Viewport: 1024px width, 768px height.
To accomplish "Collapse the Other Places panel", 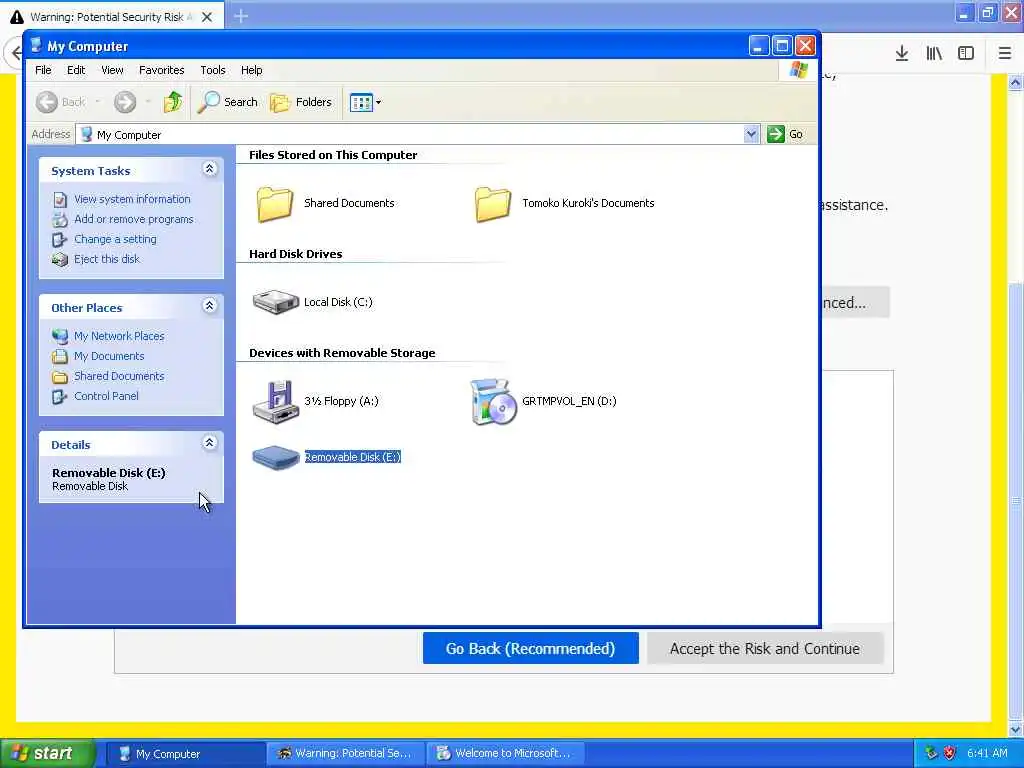I will coord(210,306).
